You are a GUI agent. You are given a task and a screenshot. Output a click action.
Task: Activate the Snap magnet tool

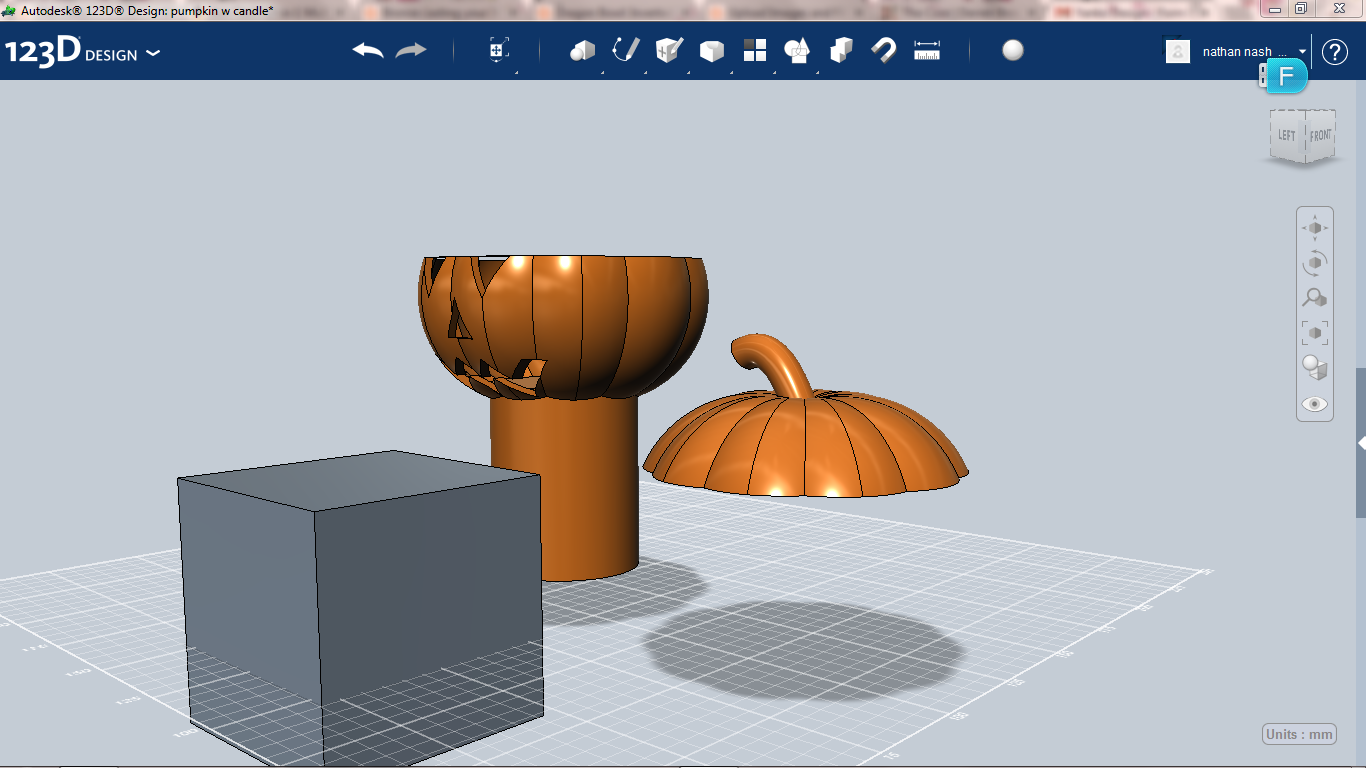click(883, 50)
